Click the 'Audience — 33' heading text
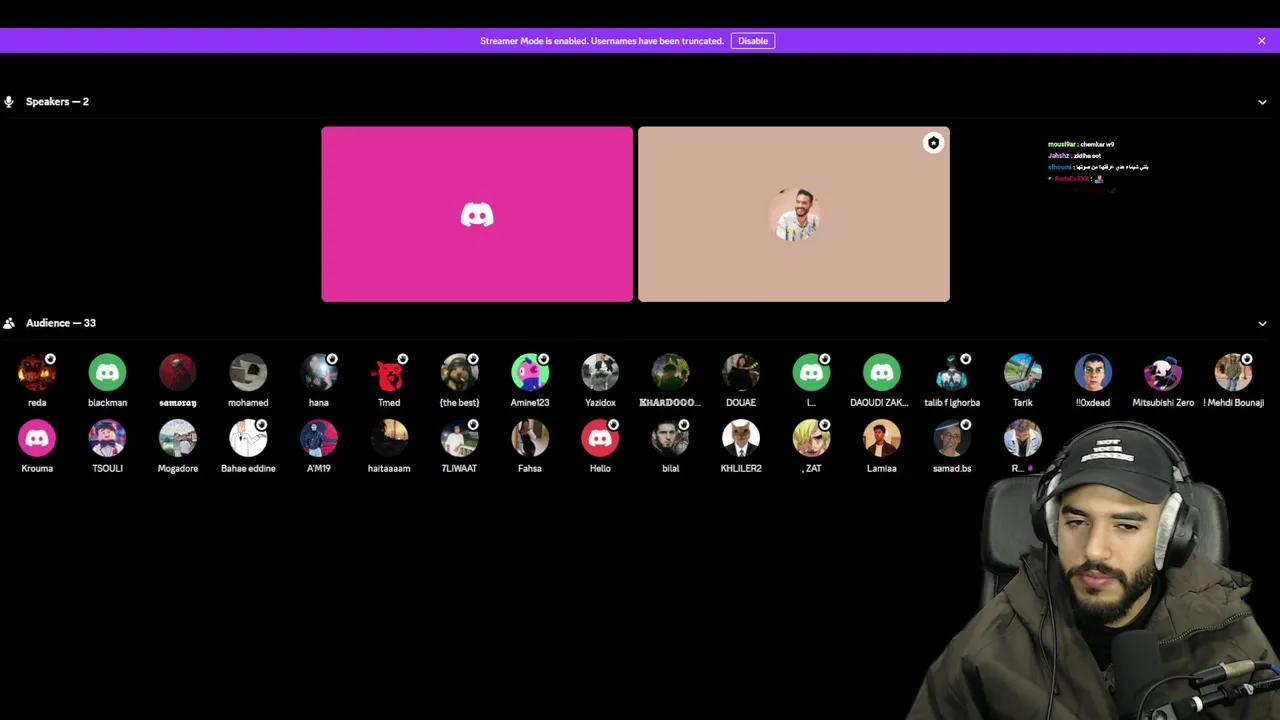This screenshot has height=720, width=1280. [x=61, y=323]
